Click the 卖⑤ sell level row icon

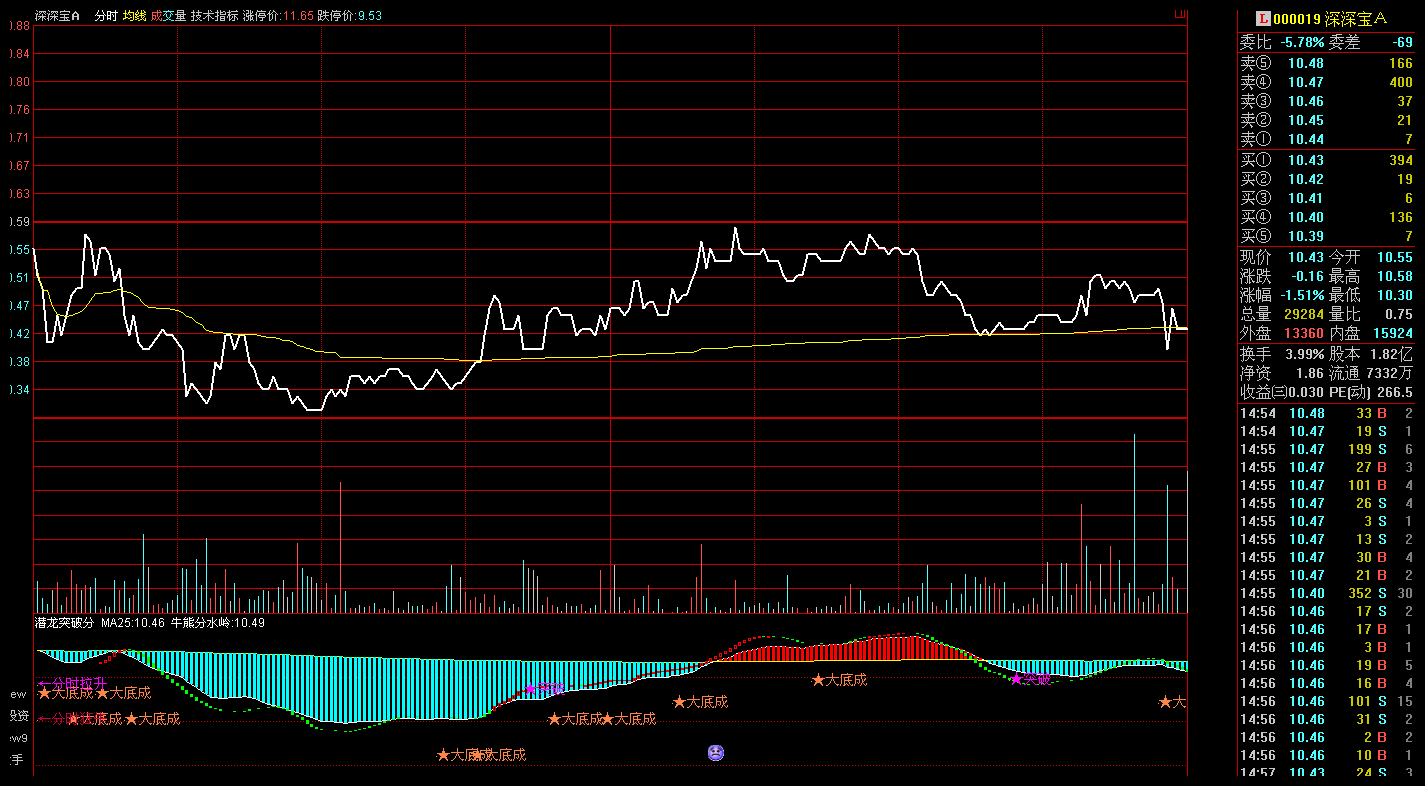(1254, 64)
